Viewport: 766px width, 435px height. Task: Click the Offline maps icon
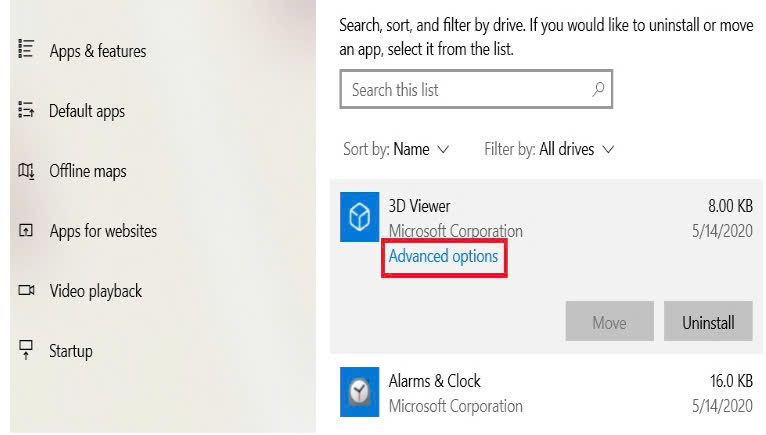click(x=26, y=171)
